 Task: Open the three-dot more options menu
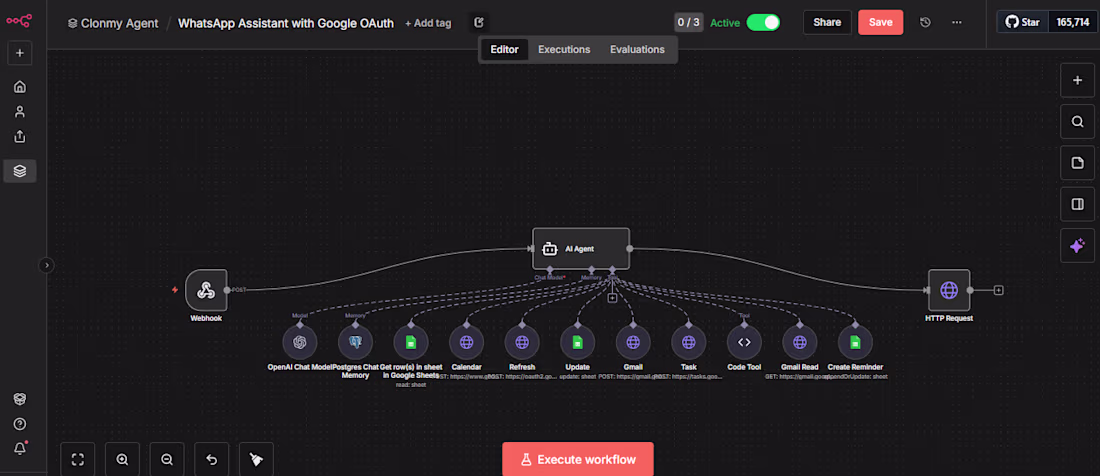point(957,22)
